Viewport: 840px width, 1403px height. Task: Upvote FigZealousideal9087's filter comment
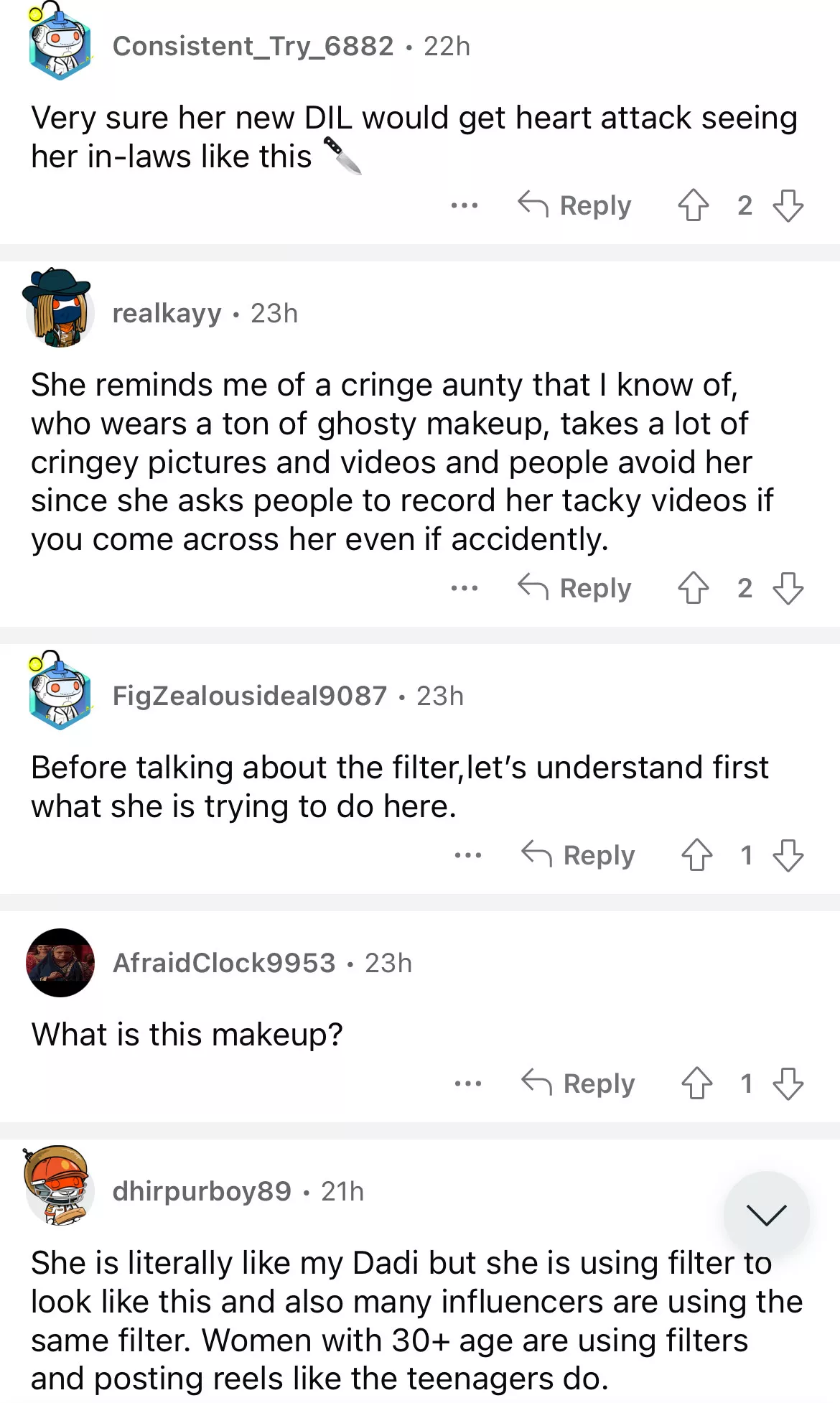[696, 855]
